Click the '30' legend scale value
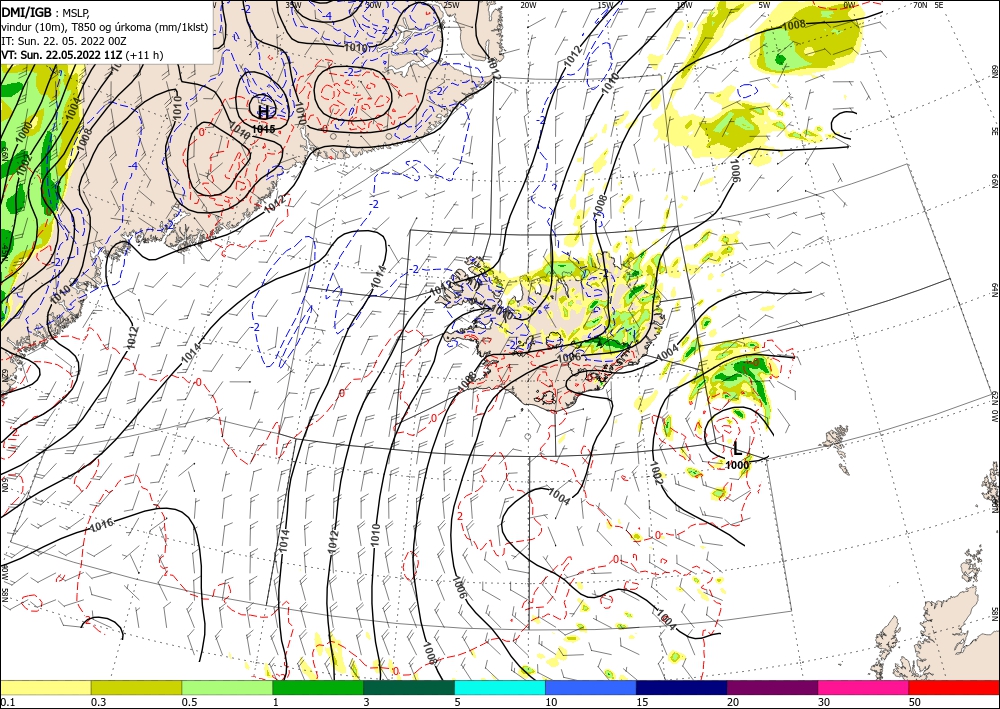Image resolution: width=1000 pixels, height=709 pixels. [825, 702]
